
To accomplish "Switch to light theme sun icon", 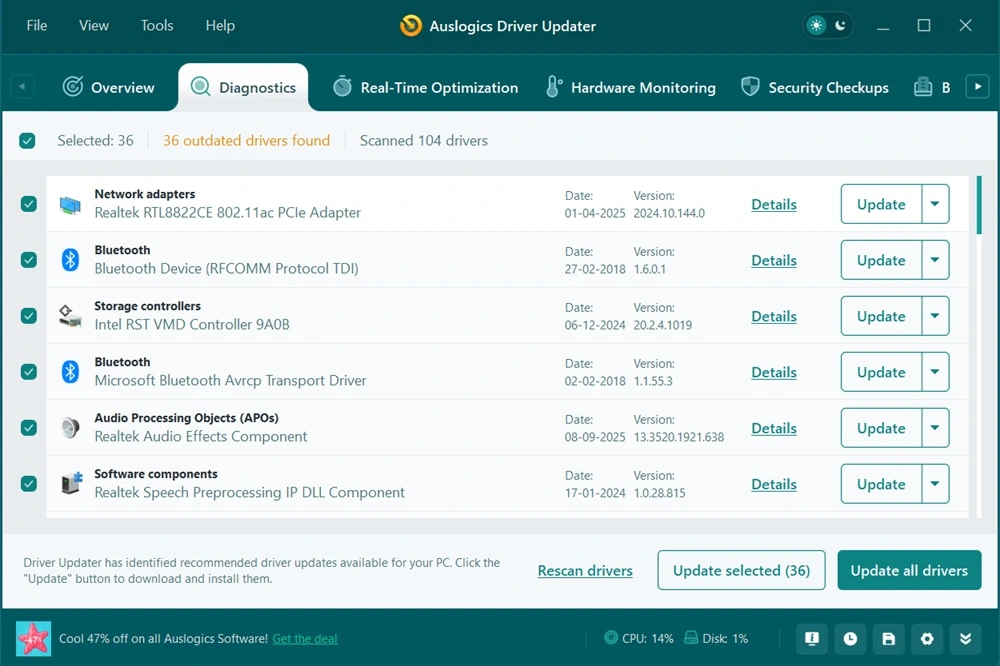I will 816,26.
